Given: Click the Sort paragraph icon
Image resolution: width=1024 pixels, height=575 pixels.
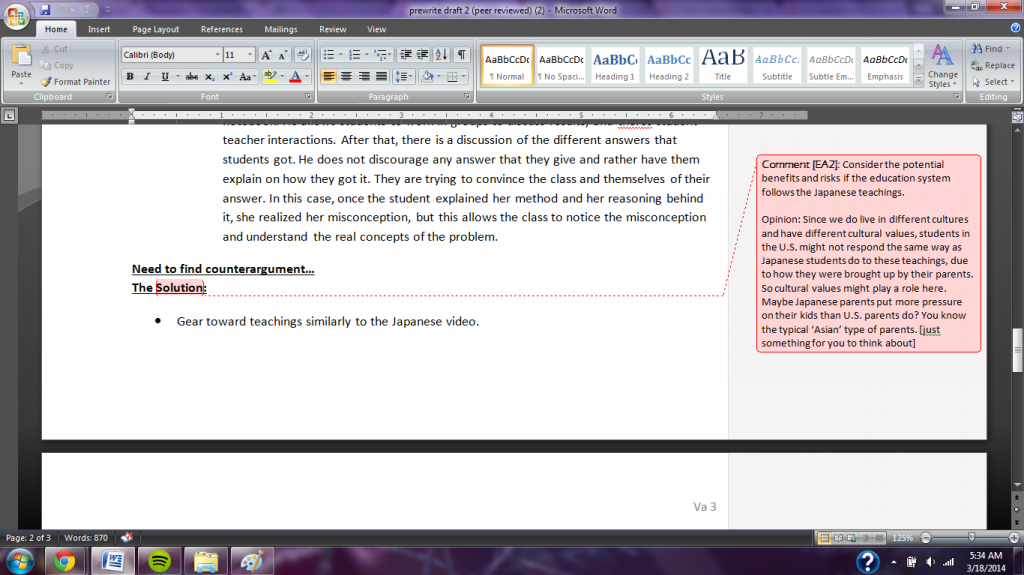Looking at the screenshot, I should coord(441,55).
